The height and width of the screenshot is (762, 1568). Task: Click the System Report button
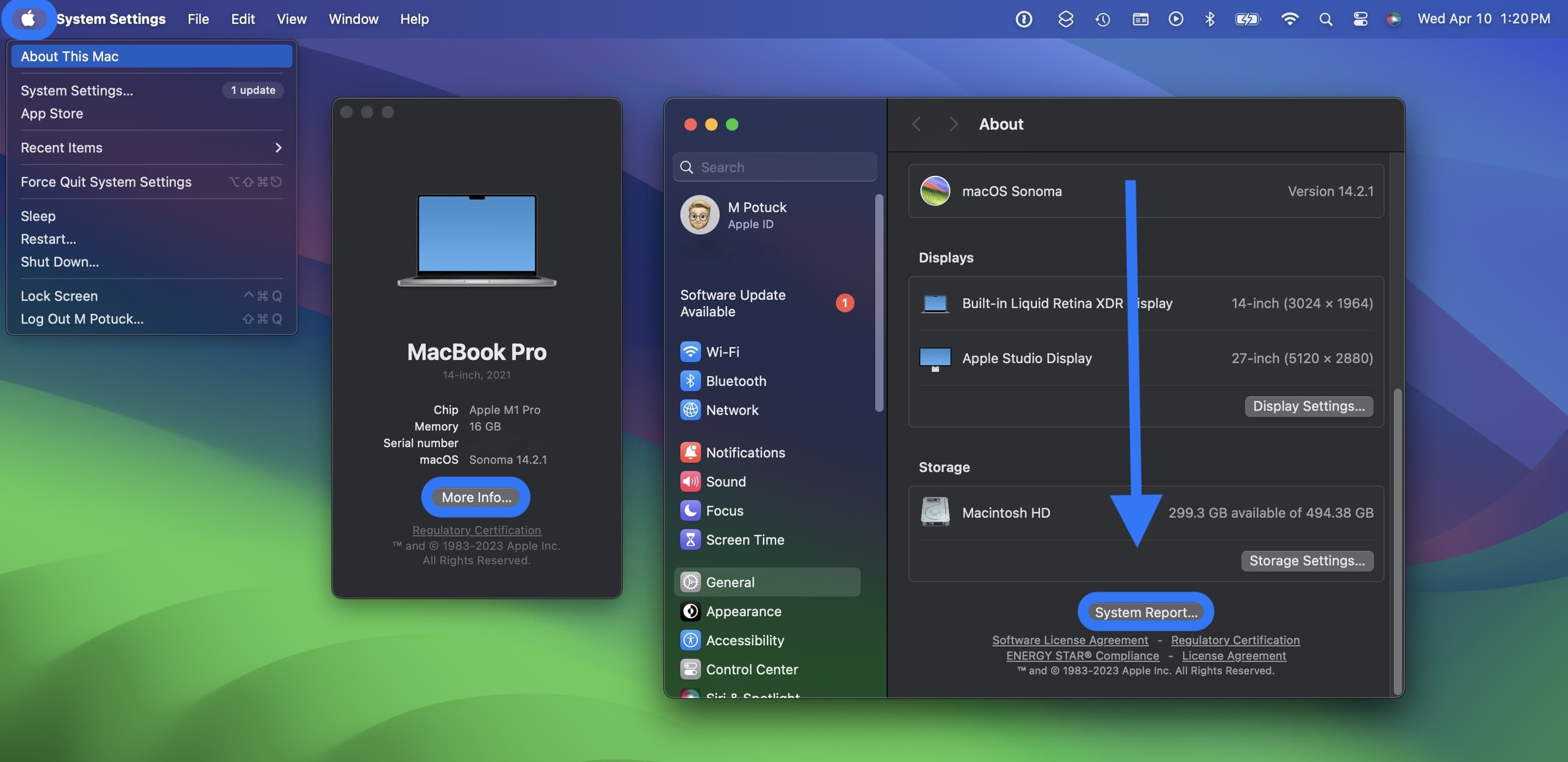[x=1145, y=611]
